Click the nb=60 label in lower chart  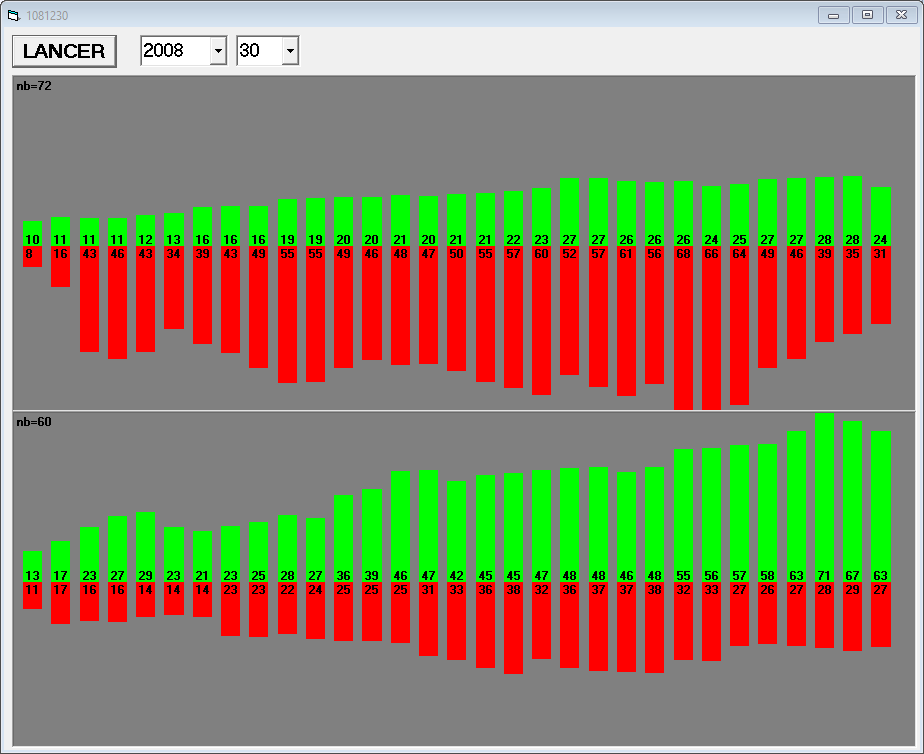(x=34, y=422)
